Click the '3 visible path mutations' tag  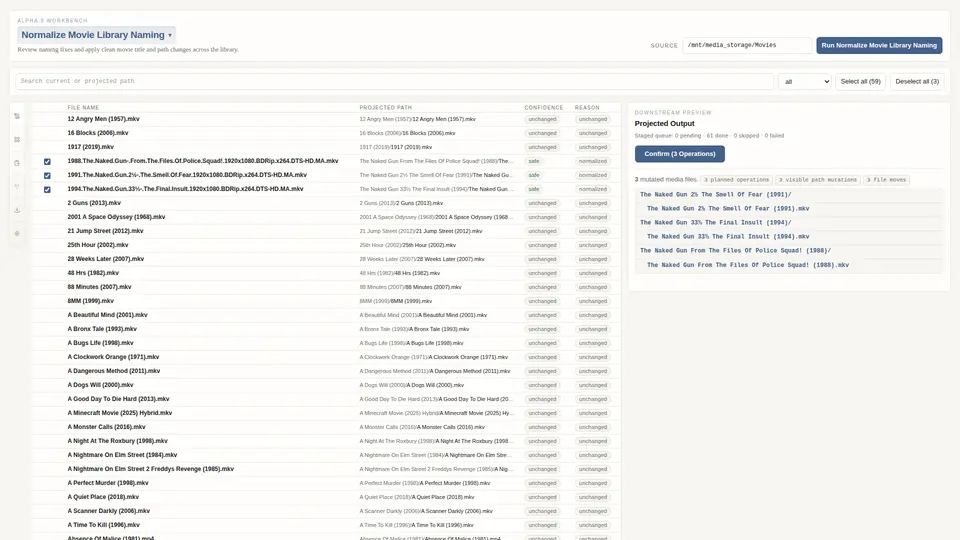pos(817,180)
